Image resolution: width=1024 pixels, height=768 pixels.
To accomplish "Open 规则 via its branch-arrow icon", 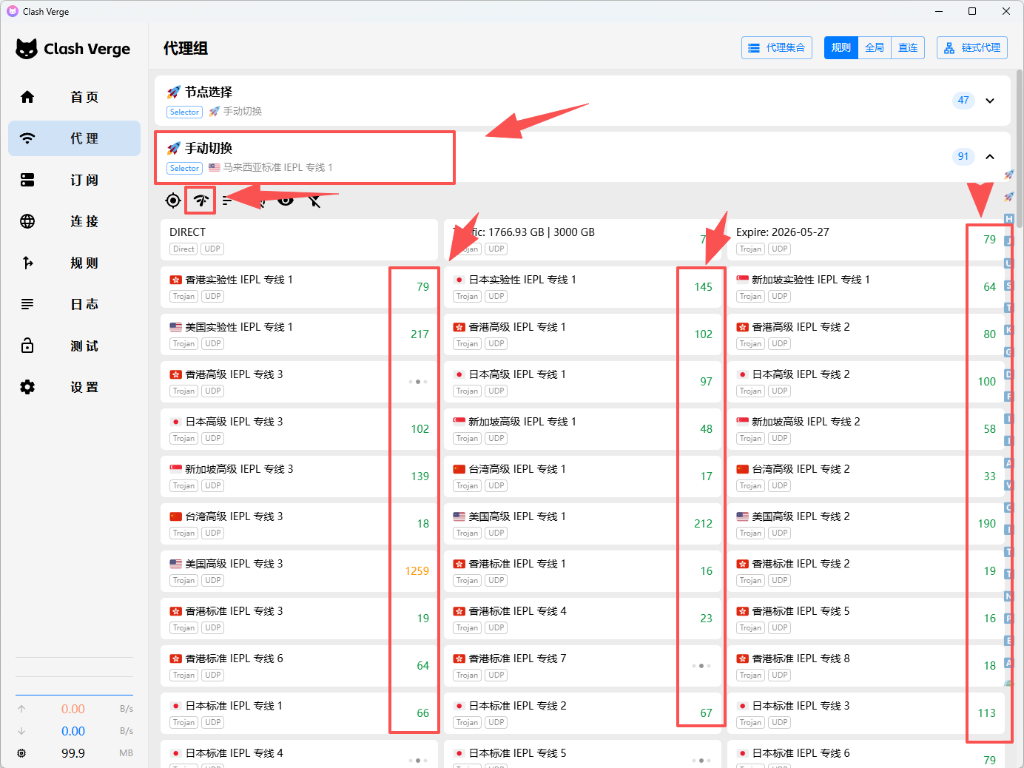I will [27, 263].
